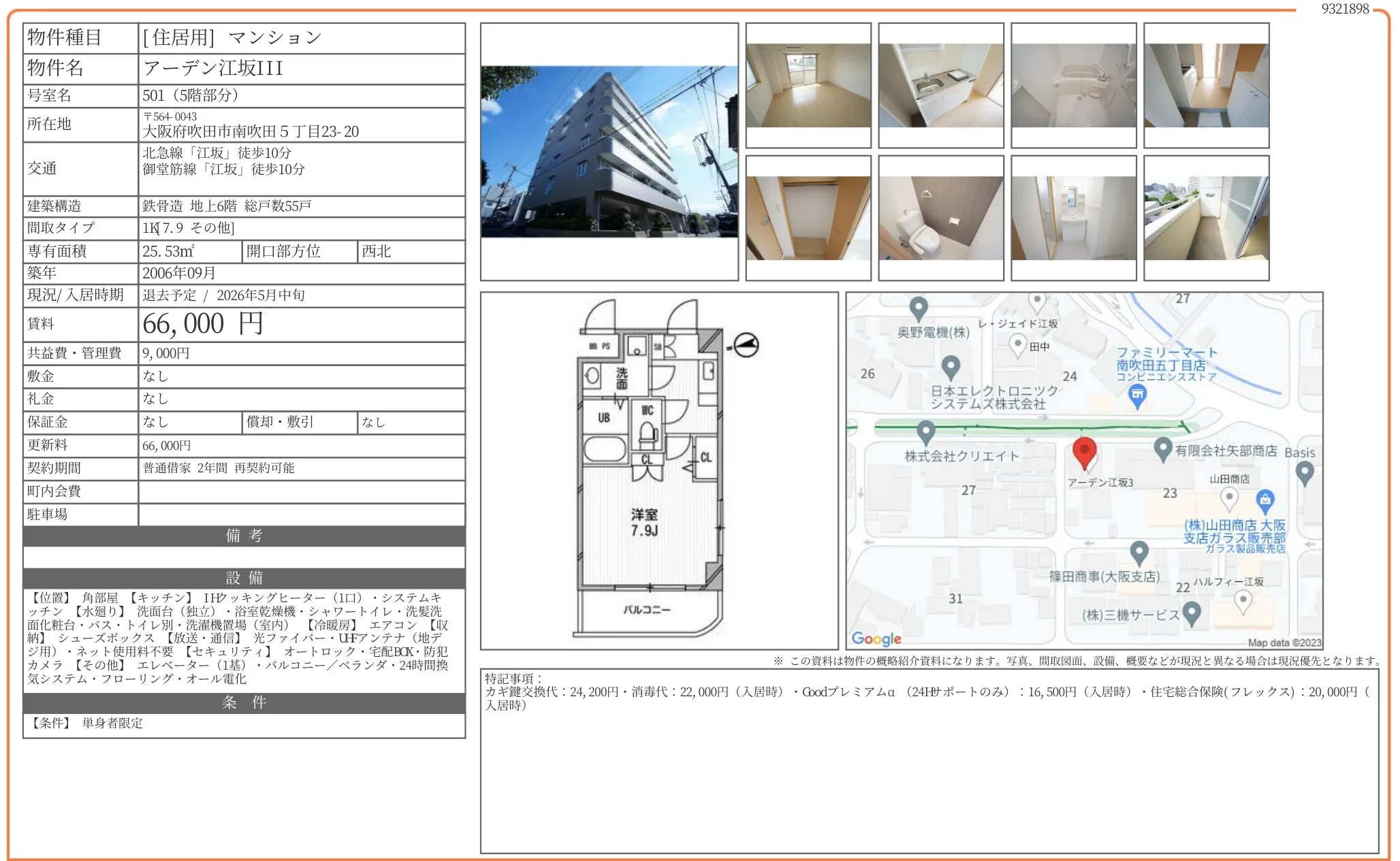Image resolution: width=1400 pixels, height=861 pixels.
Task: Click the FamilyMart convenience store map marker
Action: (1137, 395)
